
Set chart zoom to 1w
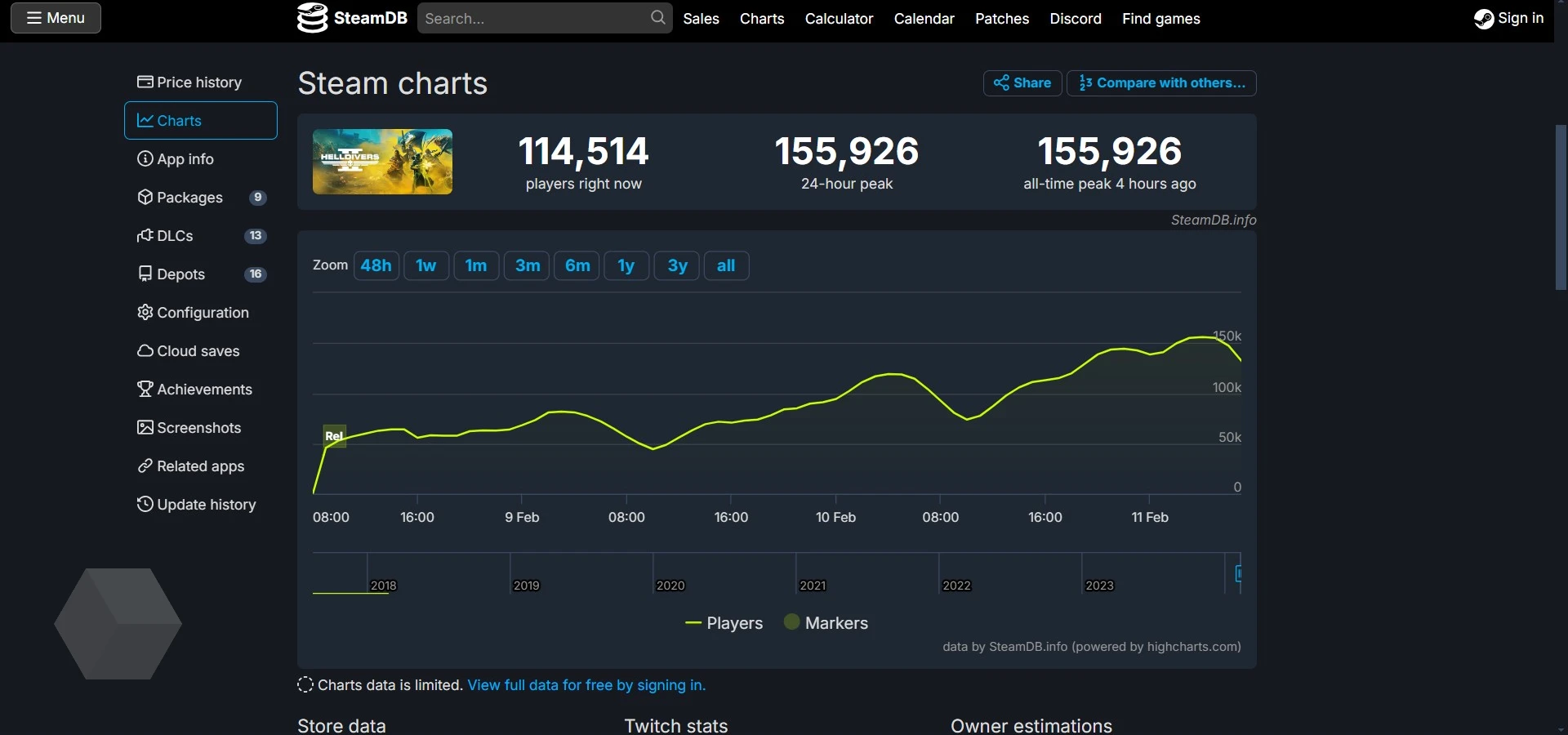coord(426,265)
